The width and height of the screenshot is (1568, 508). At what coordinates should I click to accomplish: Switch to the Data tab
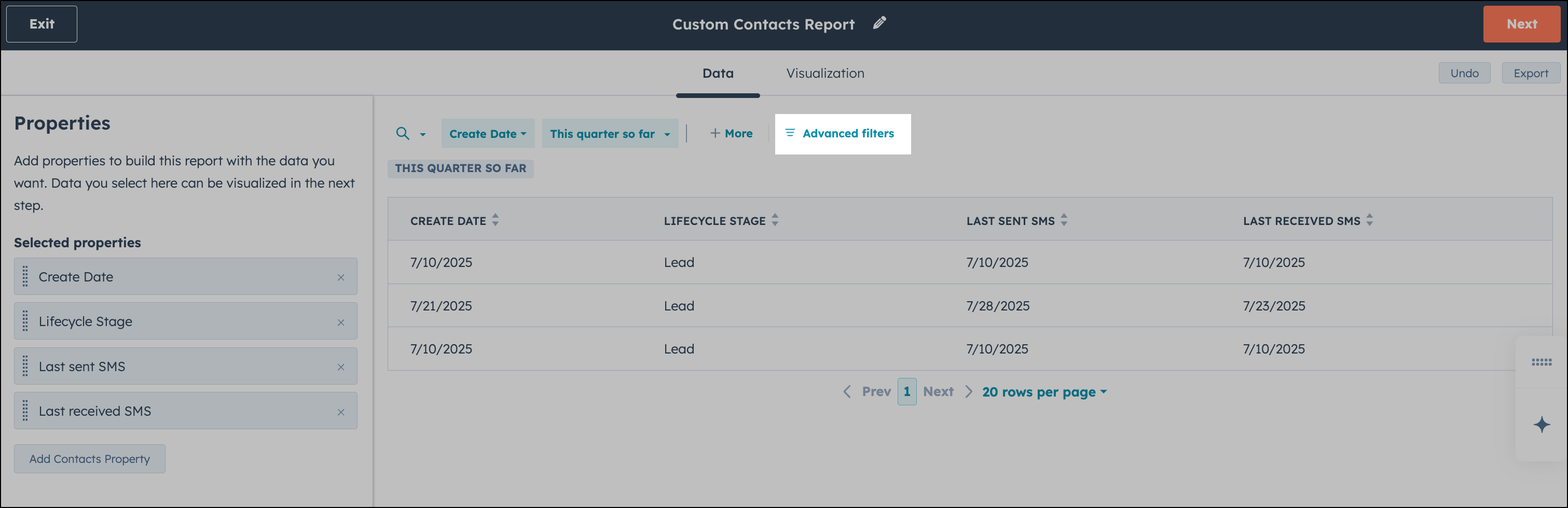(x=718, y=73)
